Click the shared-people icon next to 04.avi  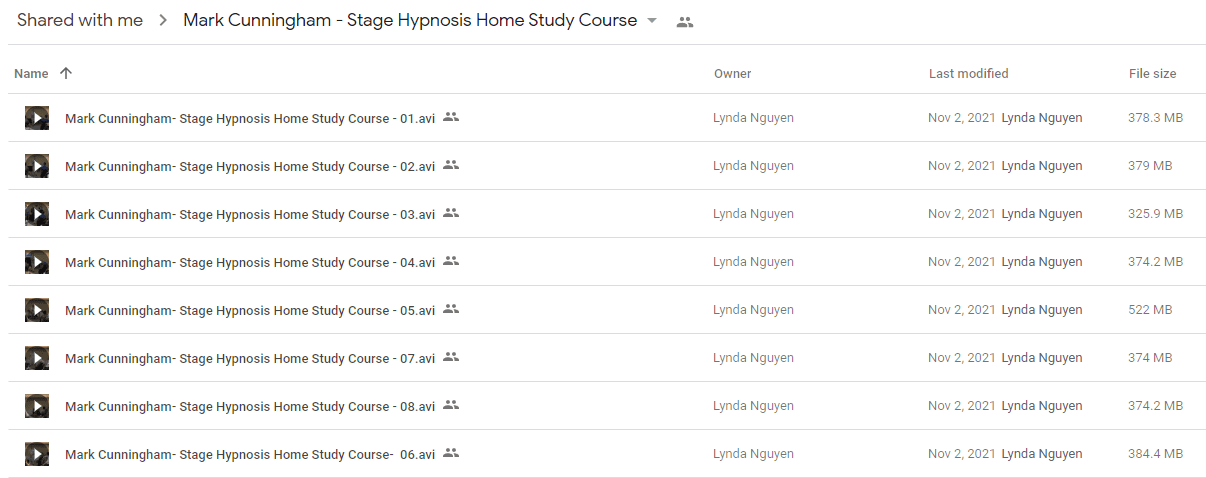pos(451,261)
